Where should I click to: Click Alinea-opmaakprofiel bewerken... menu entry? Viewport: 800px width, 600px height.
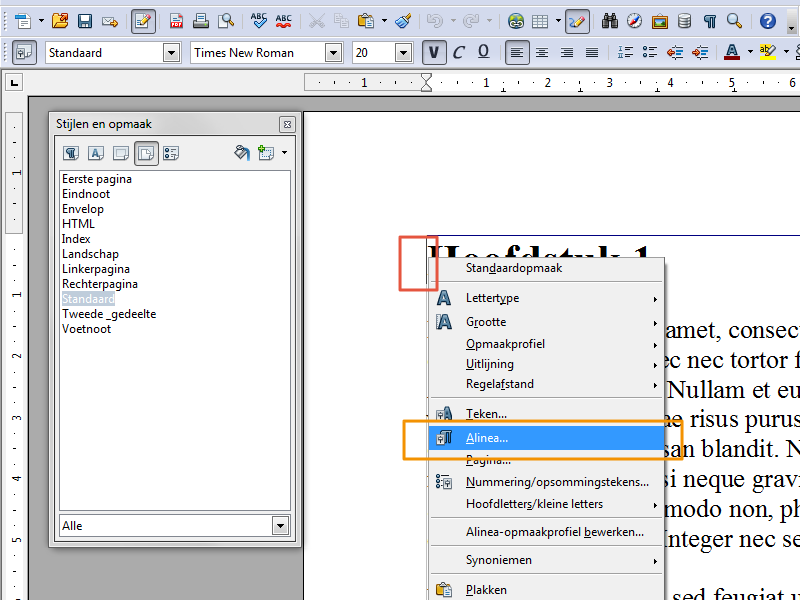click(x=546, y=532)
